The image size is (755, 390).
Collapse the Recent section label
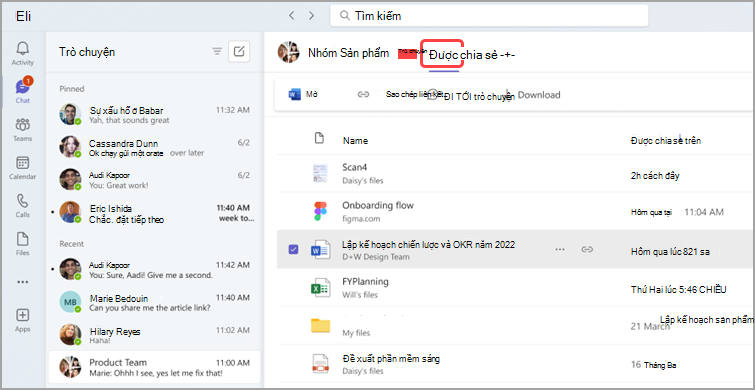pos(71,244)
